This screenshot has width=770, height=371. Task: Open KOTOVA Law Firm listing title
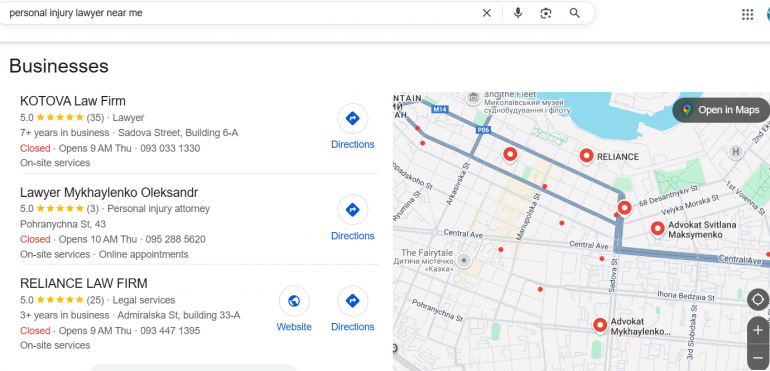coord(73,101)
